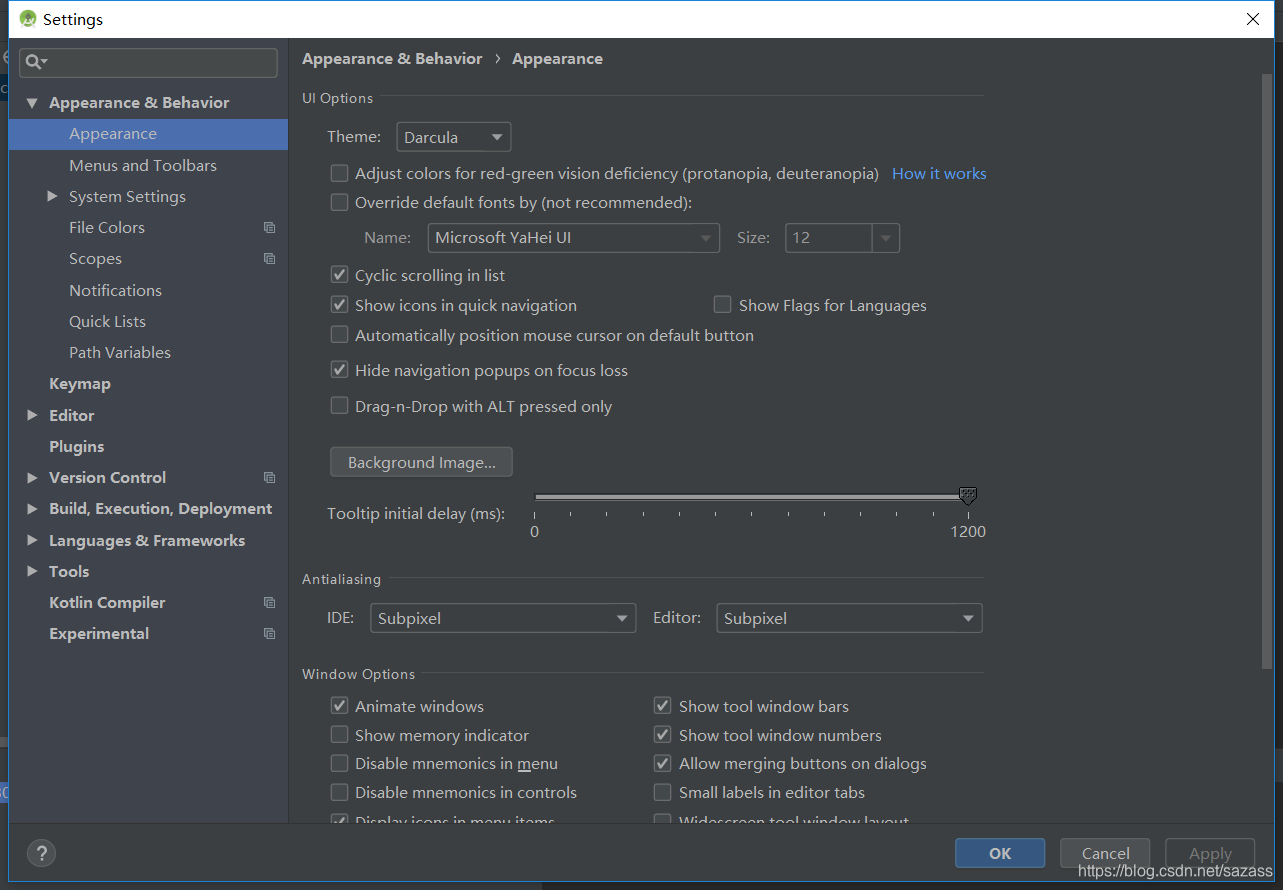Toggle Show tool window numbers

tap(662, 735)
